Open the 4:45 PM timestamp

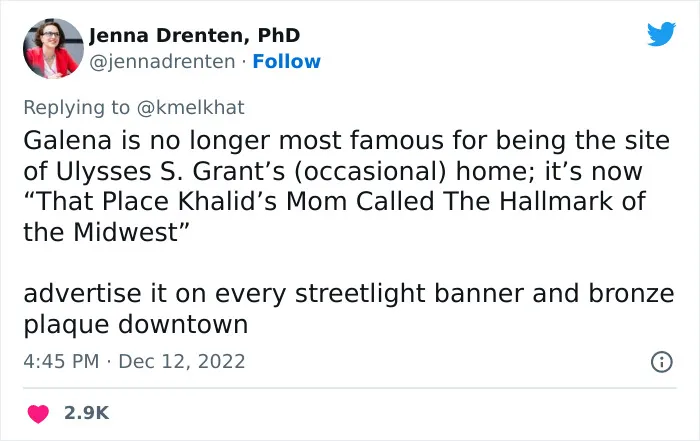[61, 361]
